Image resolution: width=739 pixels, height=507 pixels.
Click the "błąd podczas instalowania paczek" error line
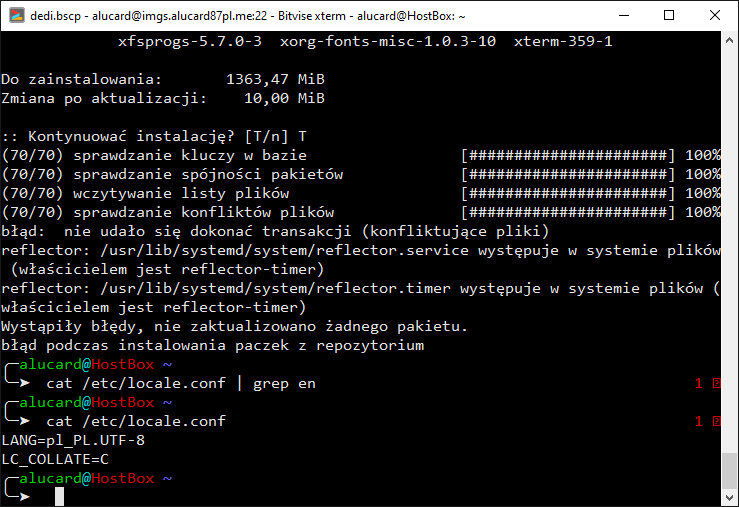coord(212,345)
